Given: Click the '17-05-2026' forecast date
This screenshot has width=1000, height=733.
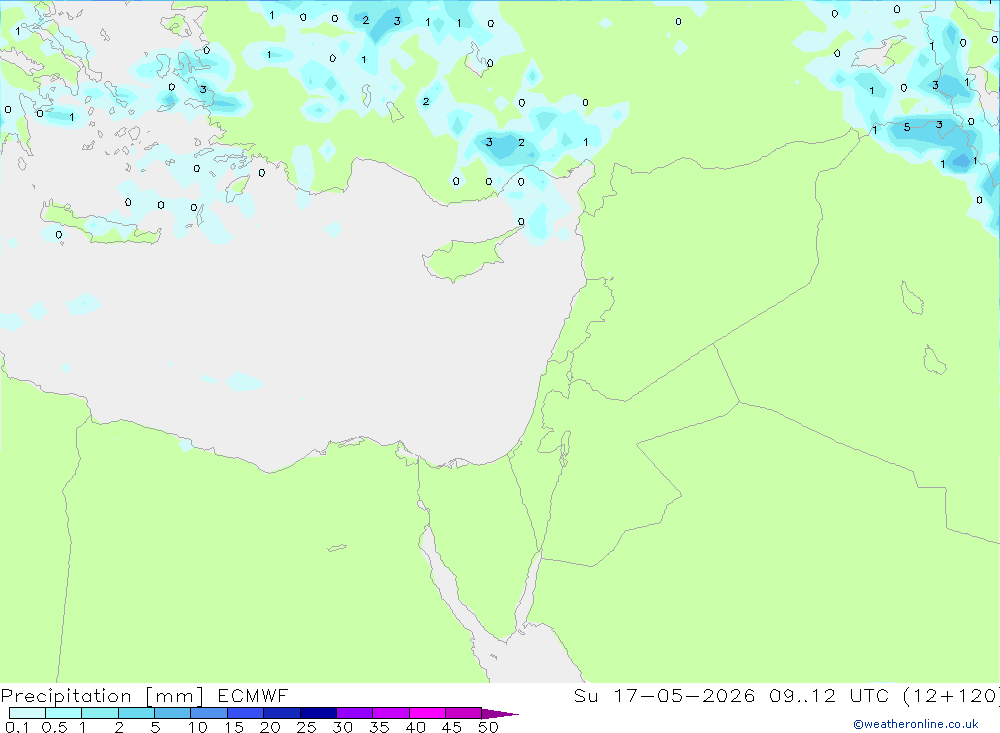Looking at the screenshot, I should pyautogui.click(x=684, y=695).
